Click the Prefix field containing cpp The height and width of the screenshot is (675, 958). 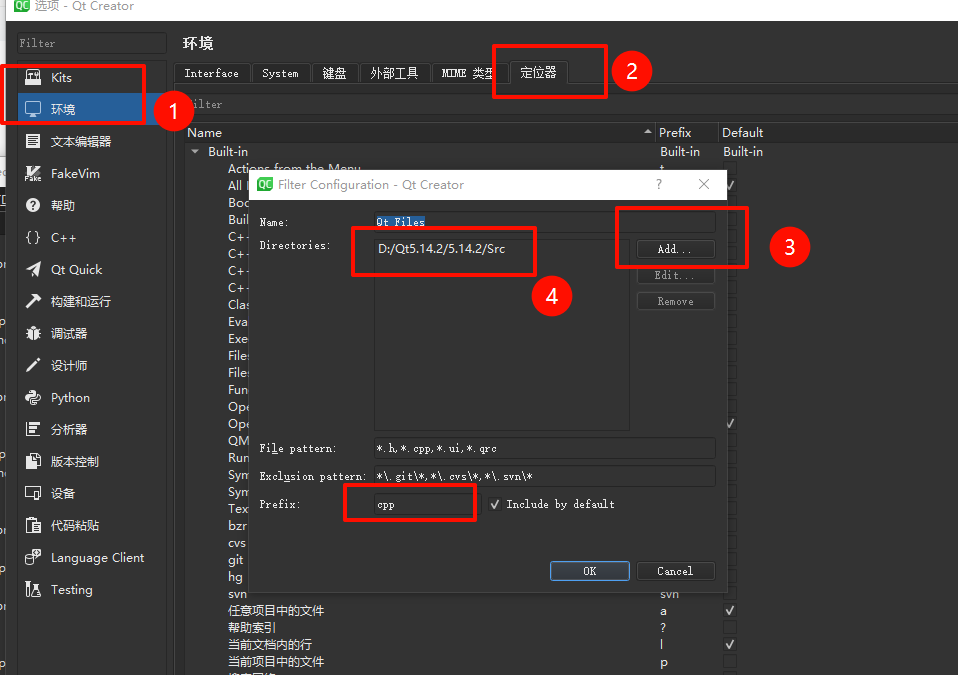[x=426, y=505]
